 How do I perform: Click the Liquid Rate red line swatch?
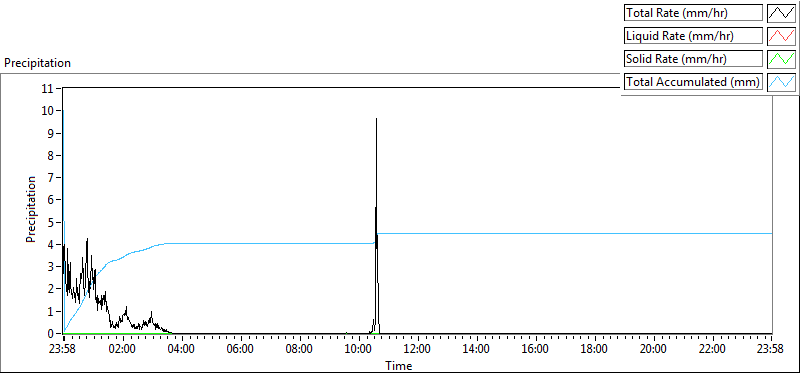(781, 36)
